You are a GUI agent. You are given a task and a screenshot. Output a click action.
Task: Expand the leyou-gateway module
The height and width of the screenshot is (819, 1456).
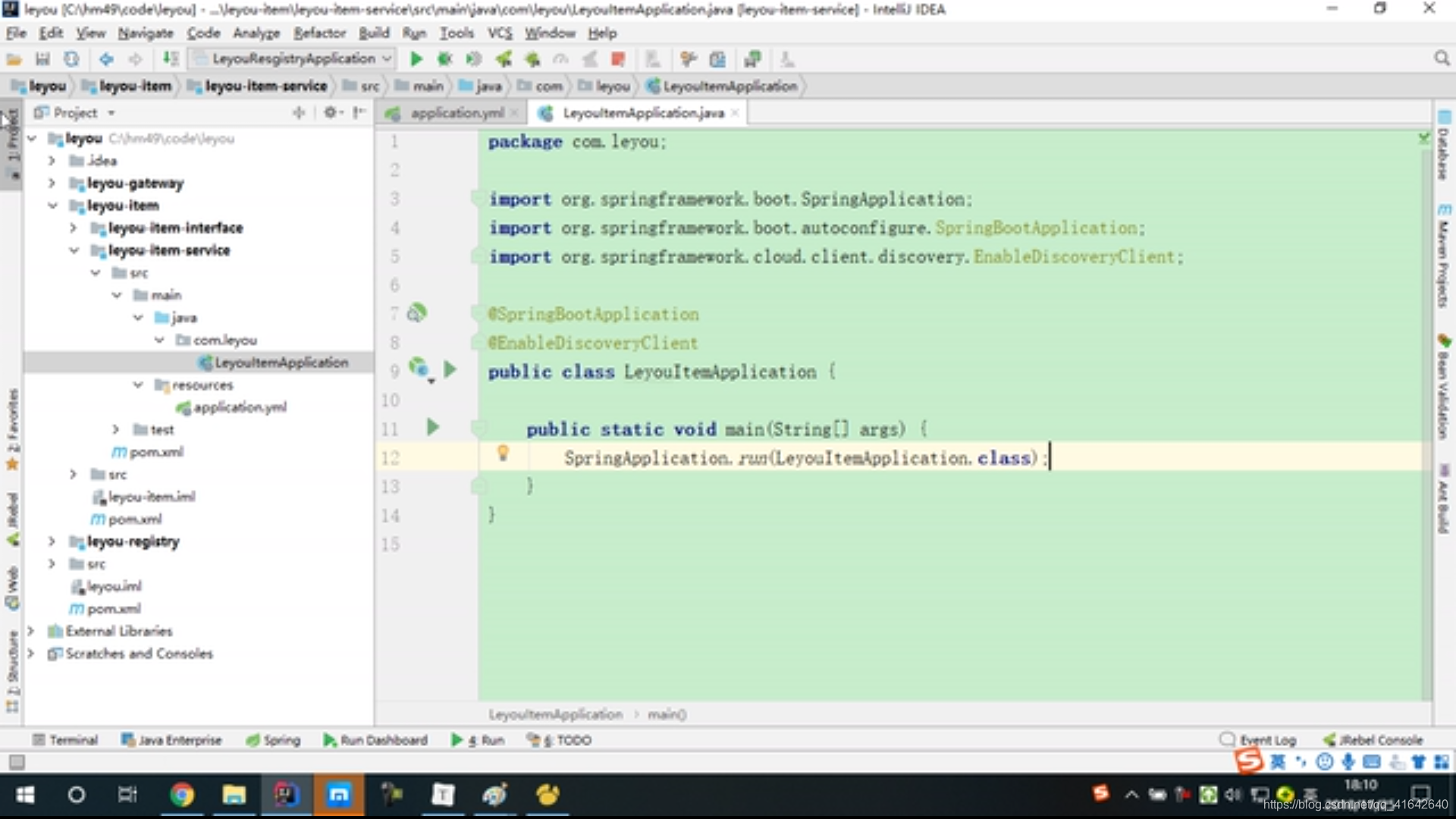52,183
